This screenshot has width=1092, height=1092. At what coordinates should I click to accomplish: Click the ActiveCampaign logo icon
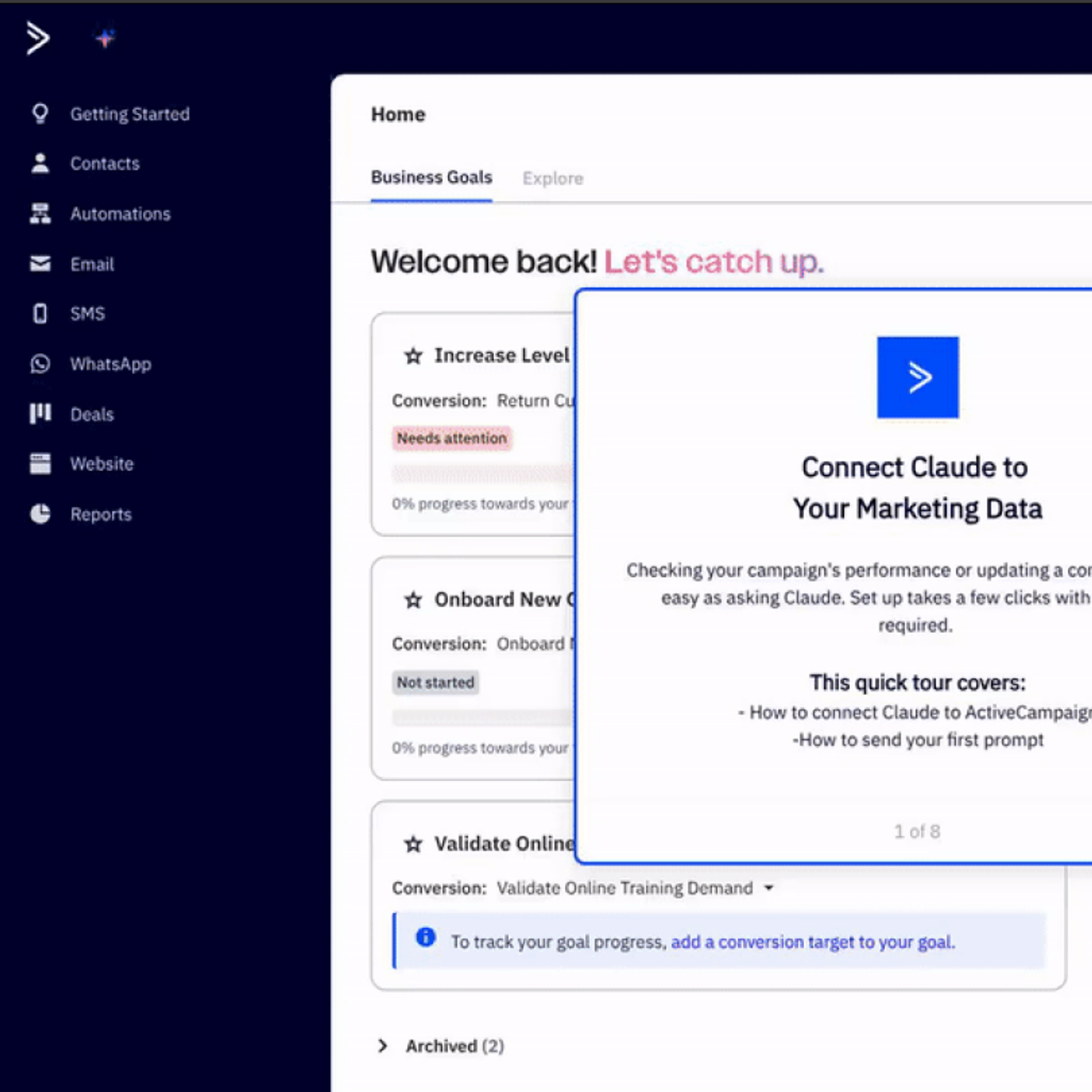point(38,38)
